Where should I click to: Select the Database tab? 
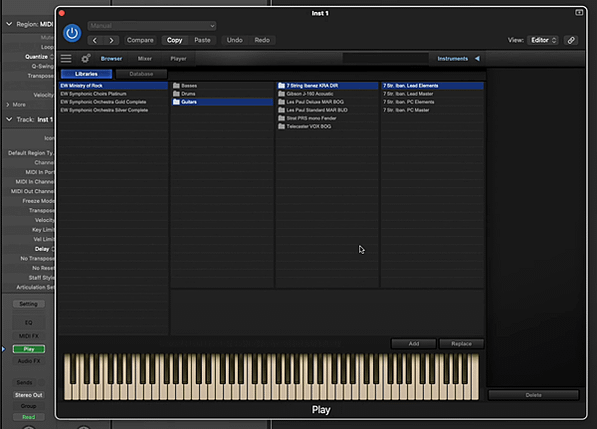point(141,74)
